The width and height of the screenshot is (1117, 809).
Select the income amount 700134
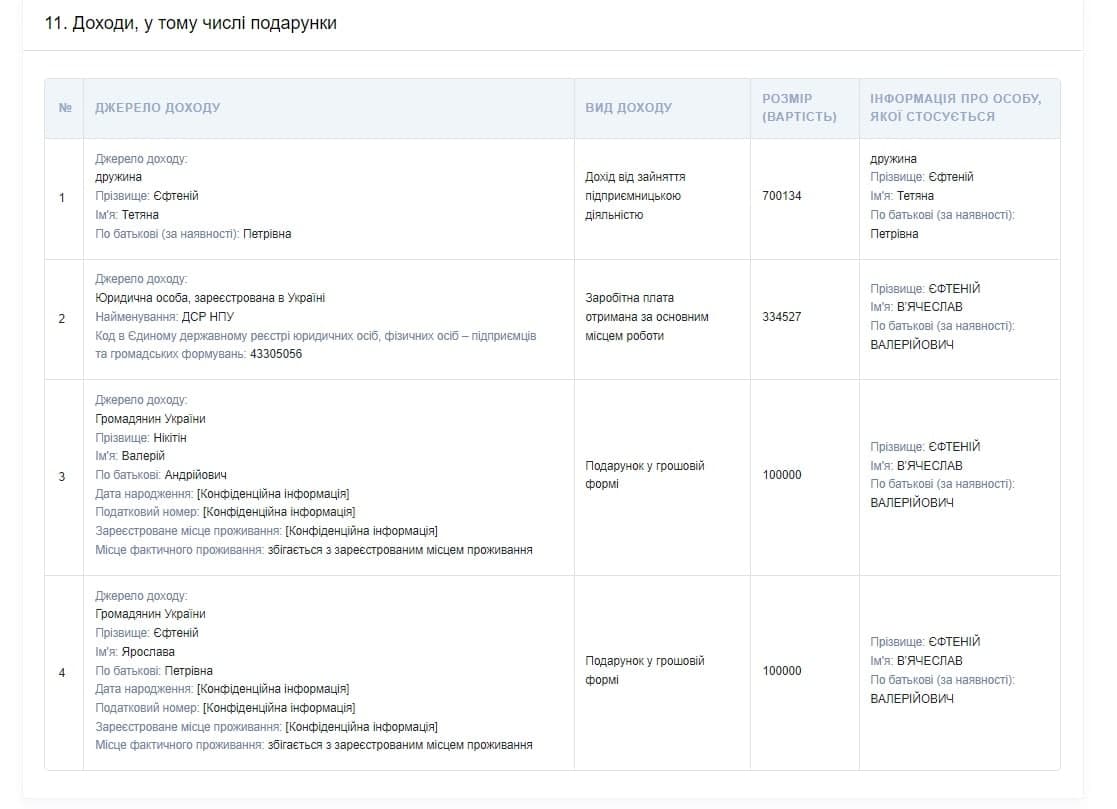tap(781, 196)
